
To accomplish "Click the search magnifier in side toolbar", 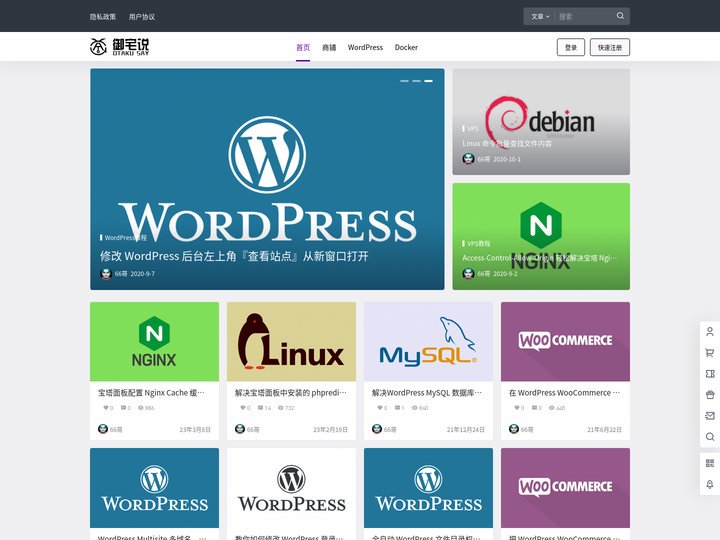I will [709, 437].
